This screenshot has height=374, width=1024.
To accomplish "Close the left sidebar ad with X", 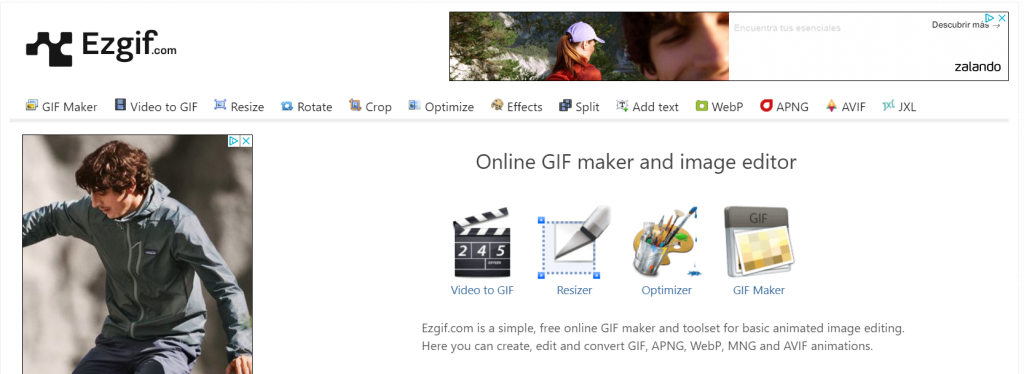I will coord(246,141).
